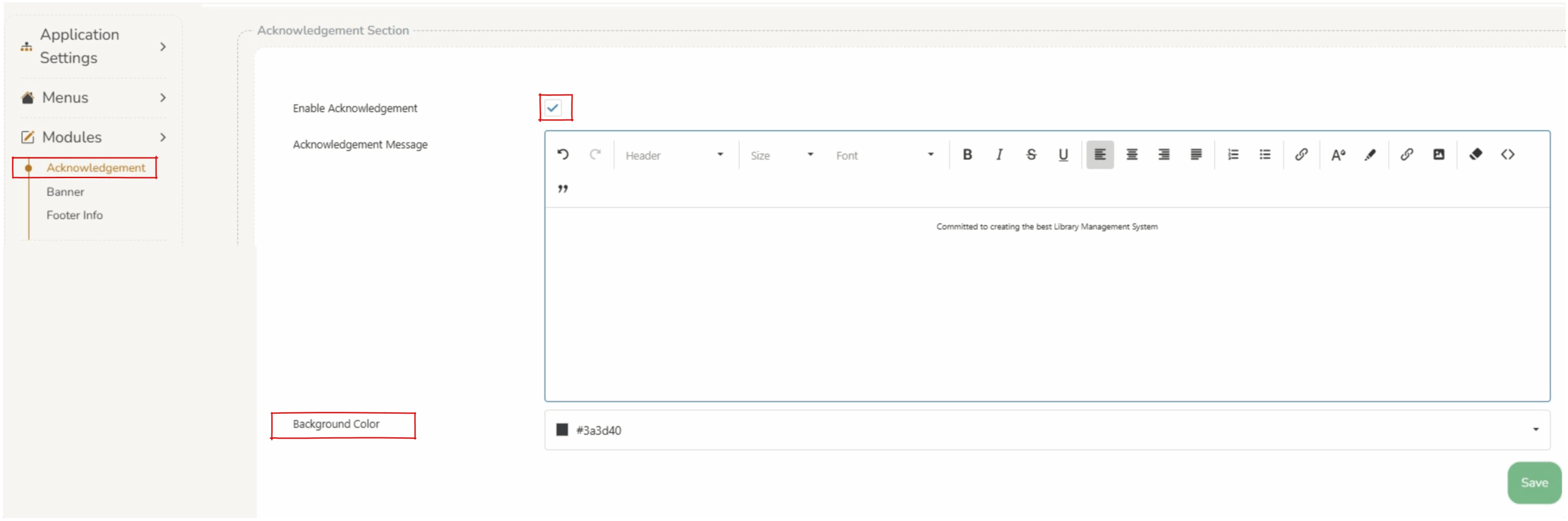Underline the selected text
Viewport: 1568px width, 521px height.
click(x=1063, y=155)
